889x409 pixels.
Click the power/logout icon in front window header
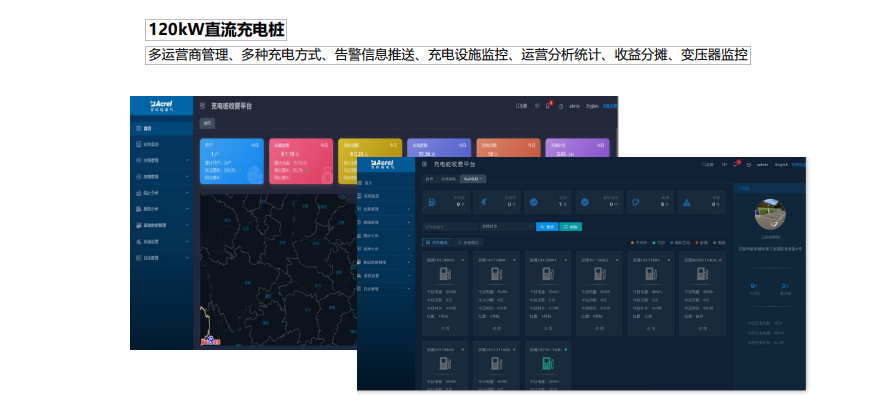[x=749, y=165]
